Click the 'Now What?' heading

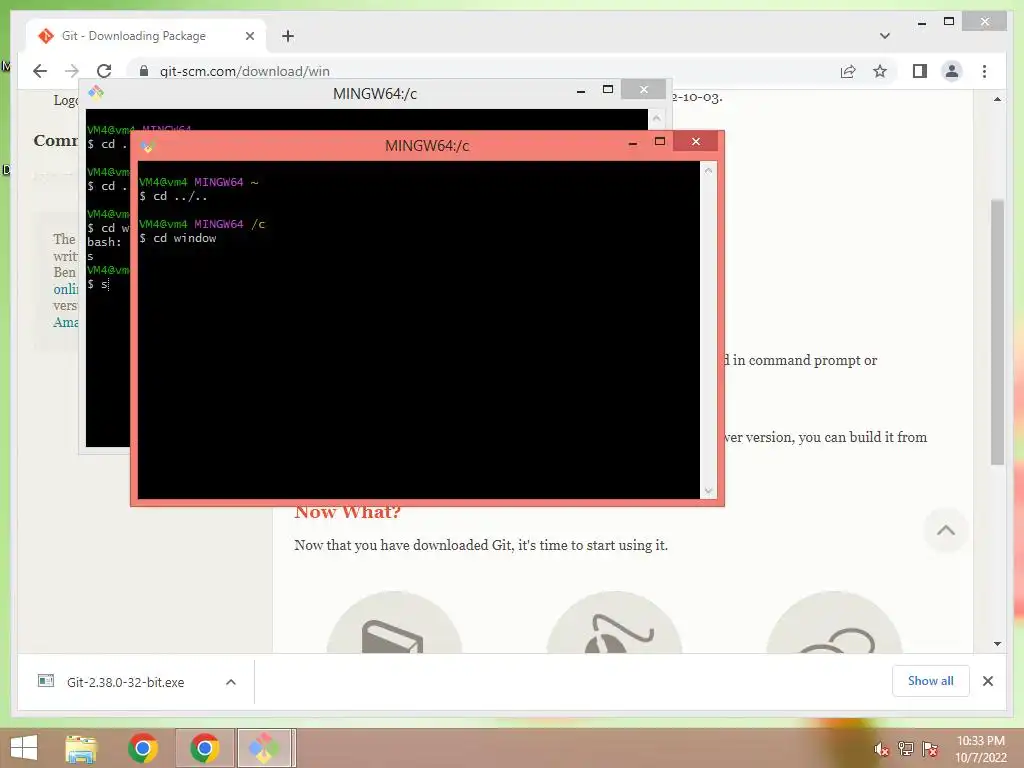coord(347,513)
